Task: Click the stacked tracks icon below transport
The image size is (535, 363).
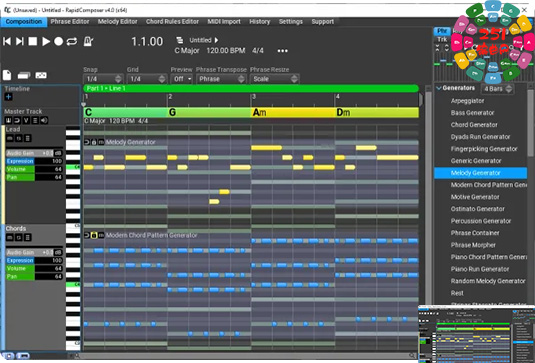Action: click(x=24, y=75)
